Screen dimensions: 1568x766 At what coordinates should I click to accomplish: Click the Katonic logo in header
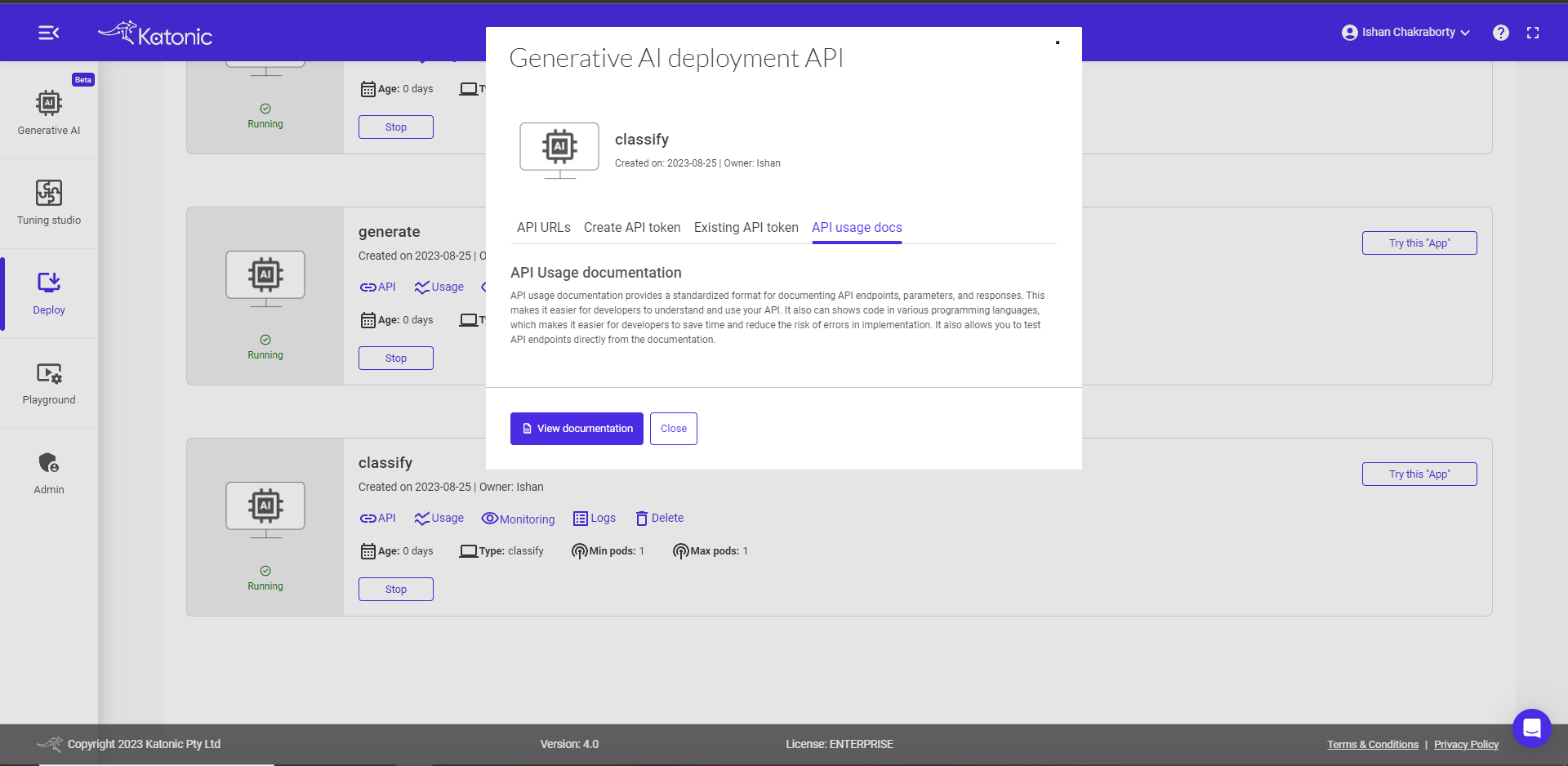coord(155,33)
